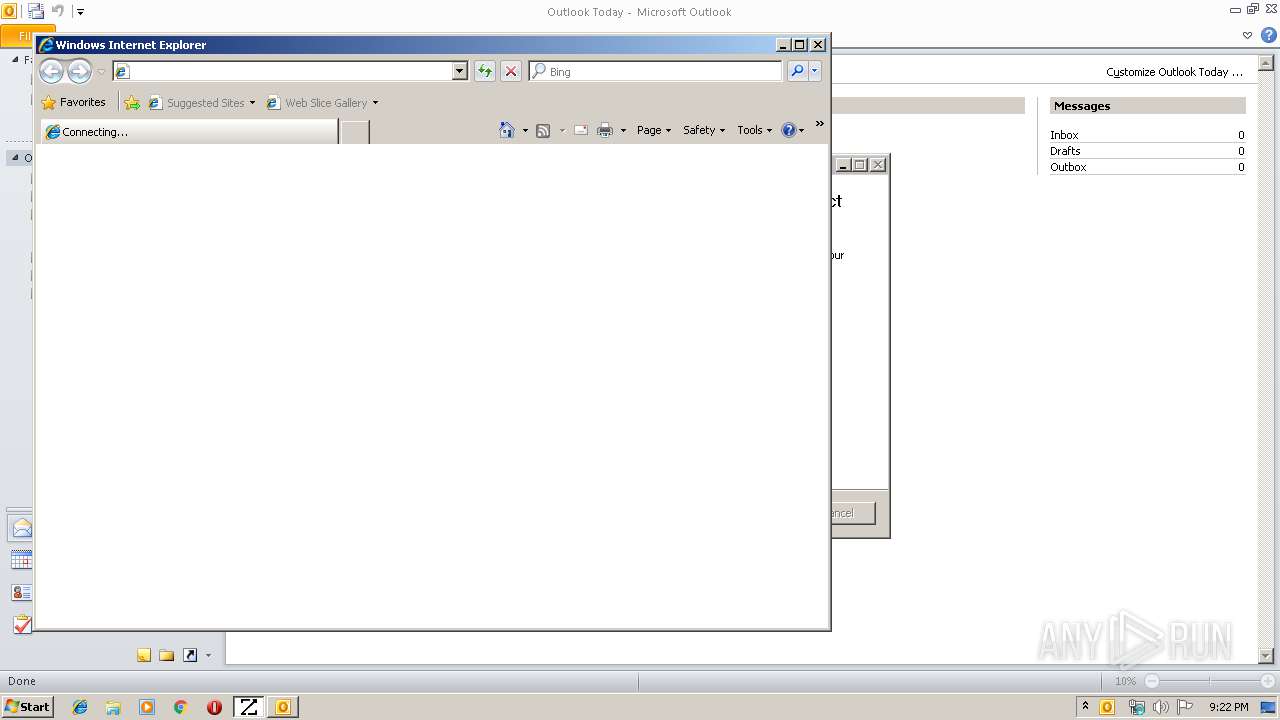This screenshot has height=720, width=1280.
Task: Minimize the Outlook ribbon with the caret icon
Action: 1247,35
